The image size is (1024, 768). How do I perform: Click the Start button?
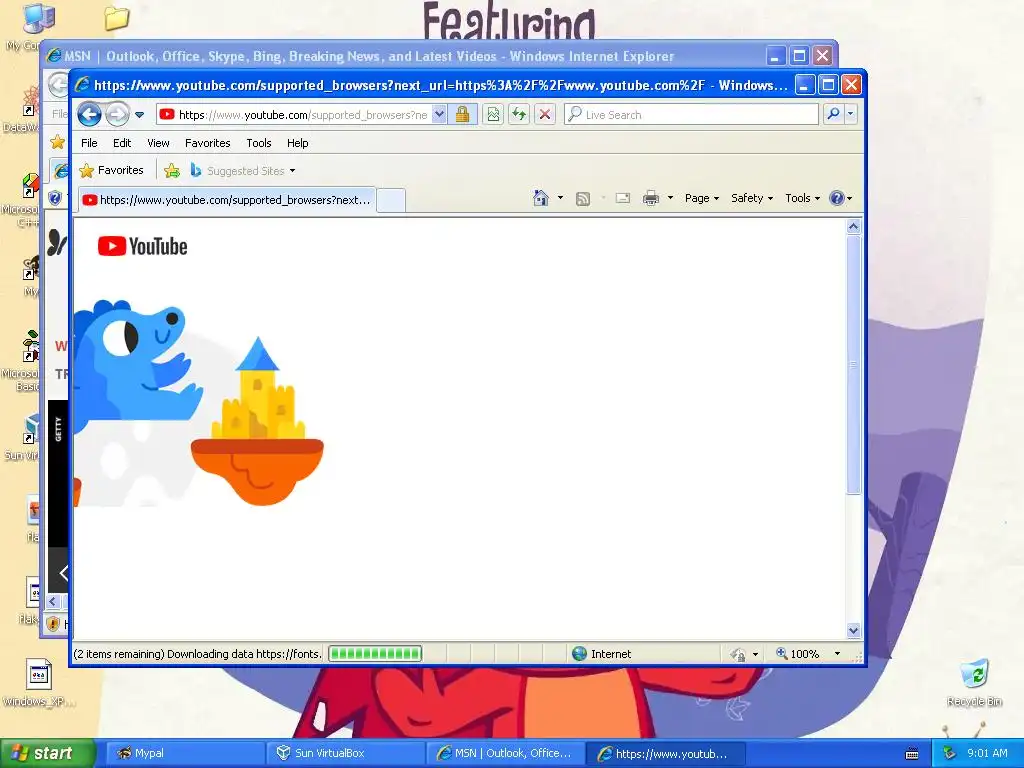click(x=46, y=753)
